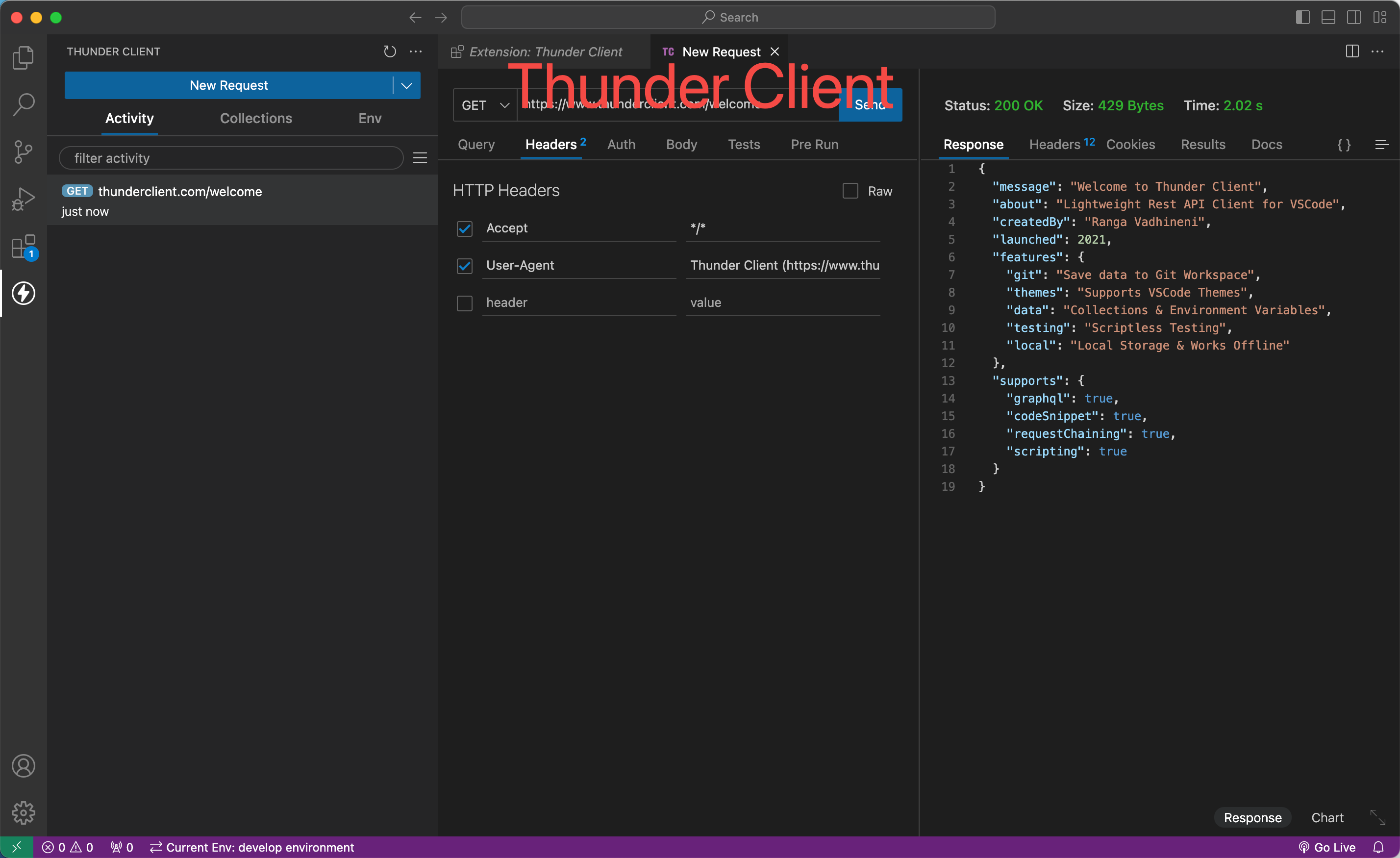Close the New Request tab
The image size is (1400, 858).
coord(775,51)
